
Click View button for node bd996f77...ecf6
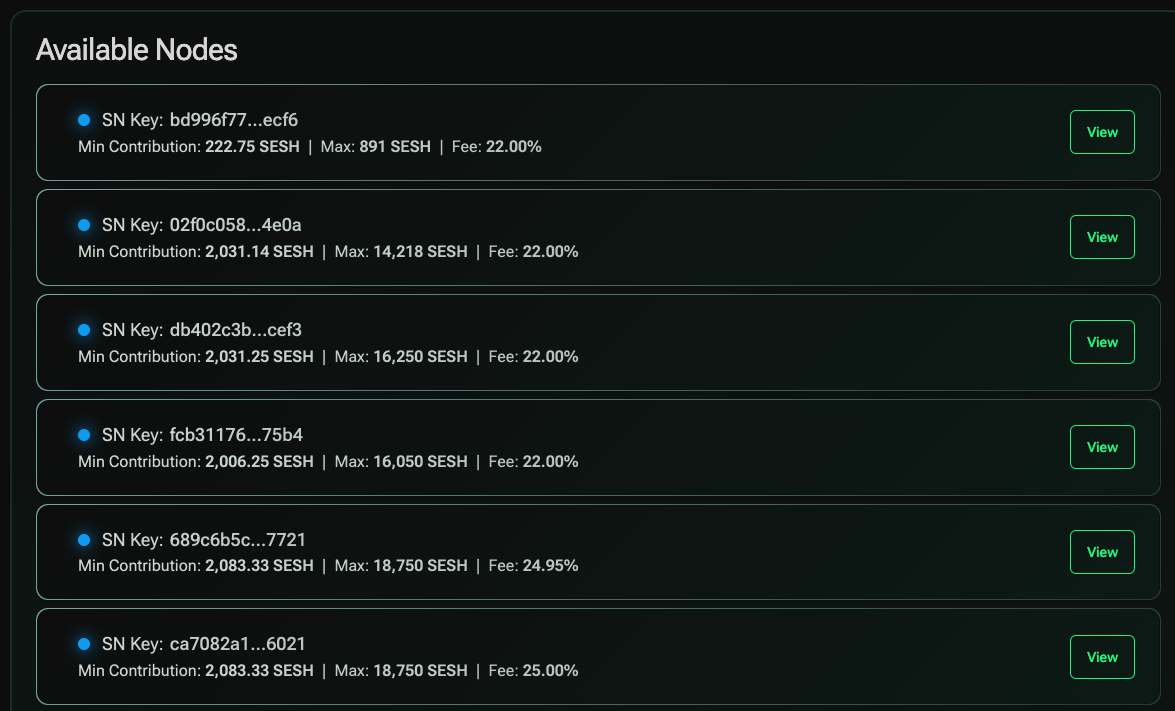[1102, 132]
